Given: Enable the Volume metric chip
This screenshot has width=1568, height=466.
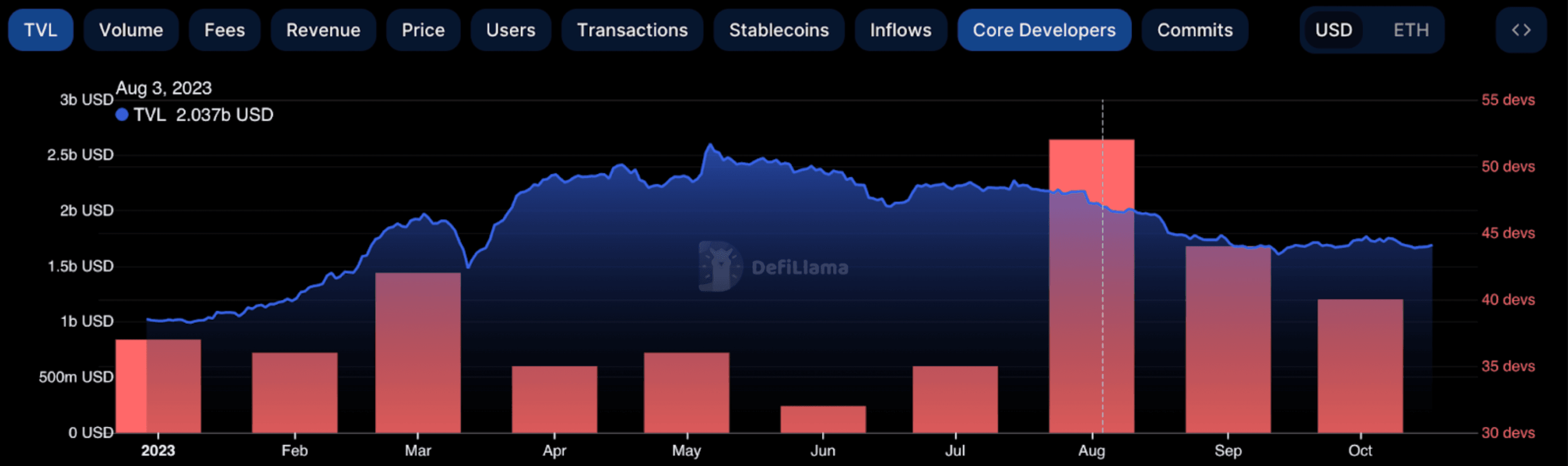Looking at the screenshot, I should click(x=131, y=30).
